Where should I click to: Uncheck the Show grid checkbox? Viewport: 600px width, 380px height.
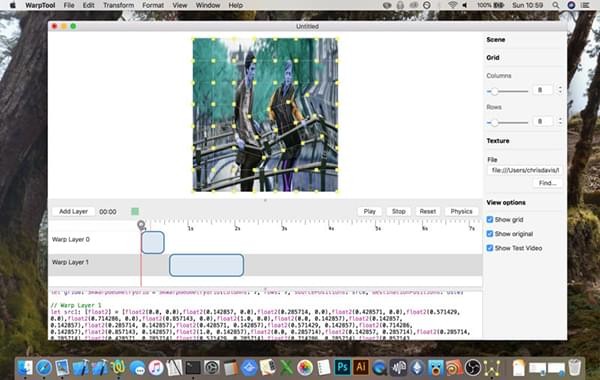tap(489, 219)
